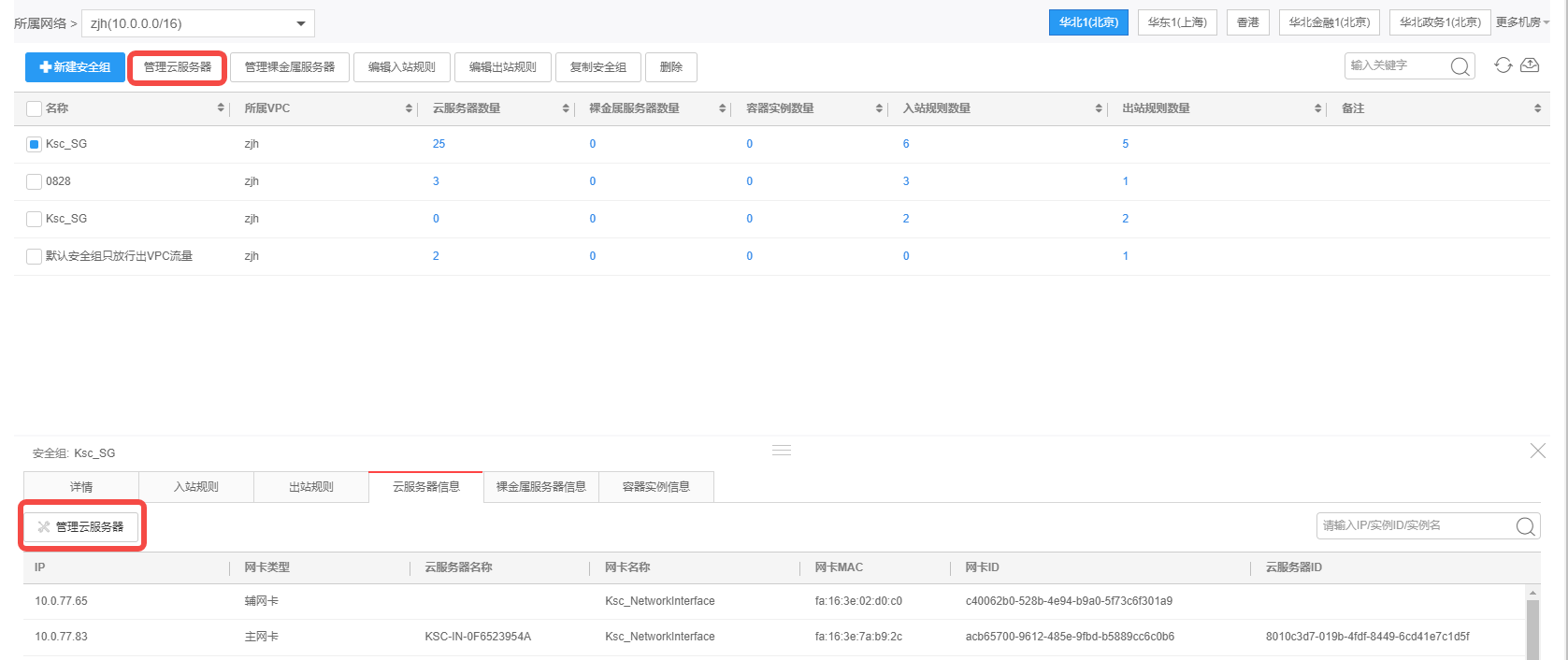This screenshot has width=1568, height=660.
Task: Sort by 备注 column arrows
Action: click(x=1537, y=108)
